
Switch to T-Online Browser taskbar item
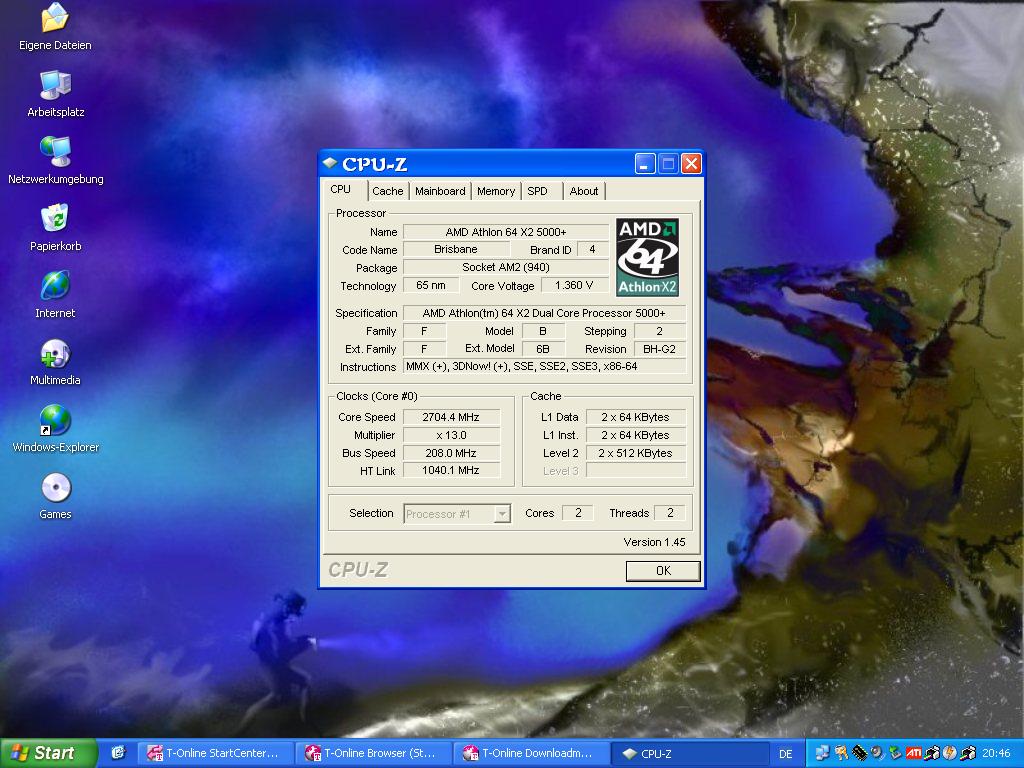[x=374, y=753]
